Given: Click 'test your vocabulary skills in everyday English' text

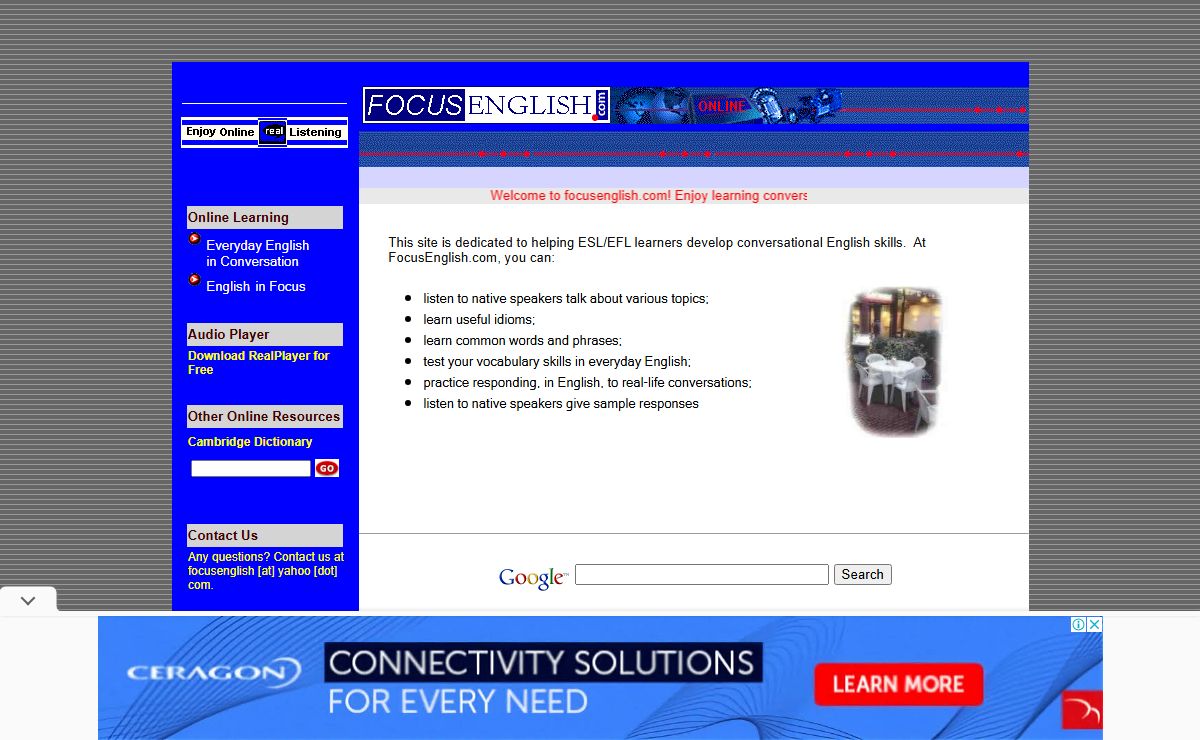Looking at the screenshot, I should (557, 361).
